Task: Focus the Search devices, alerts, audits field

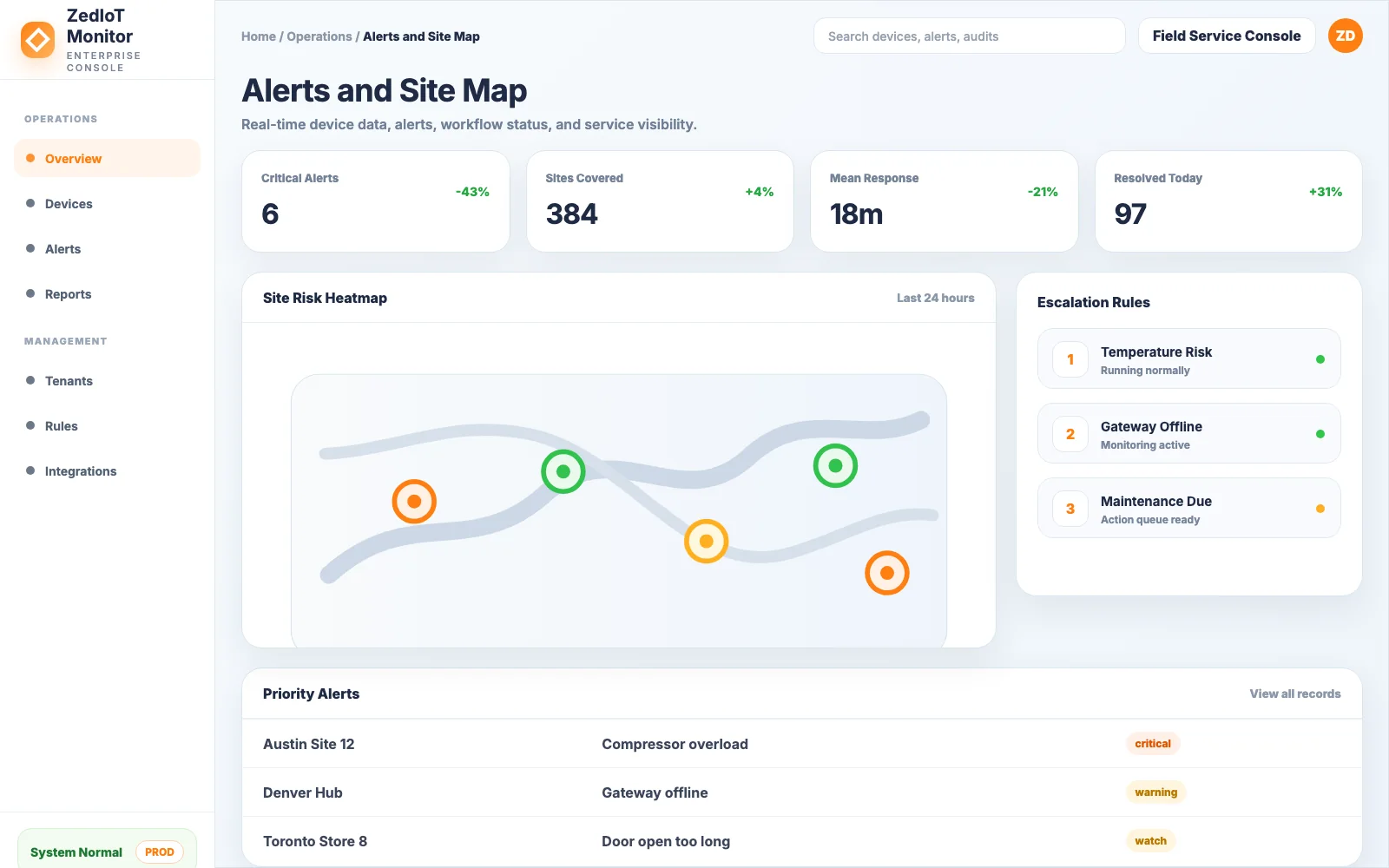Action: [x=969, y=36]
